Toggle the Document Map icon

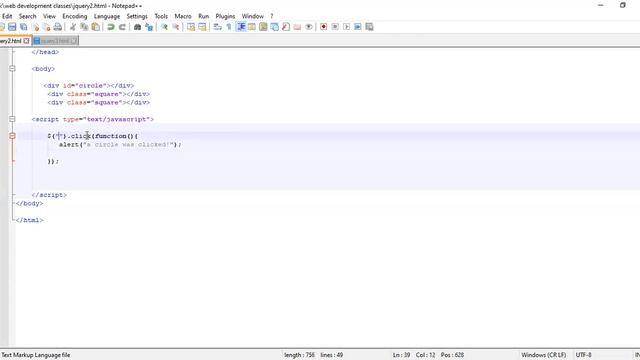[263, 27]
